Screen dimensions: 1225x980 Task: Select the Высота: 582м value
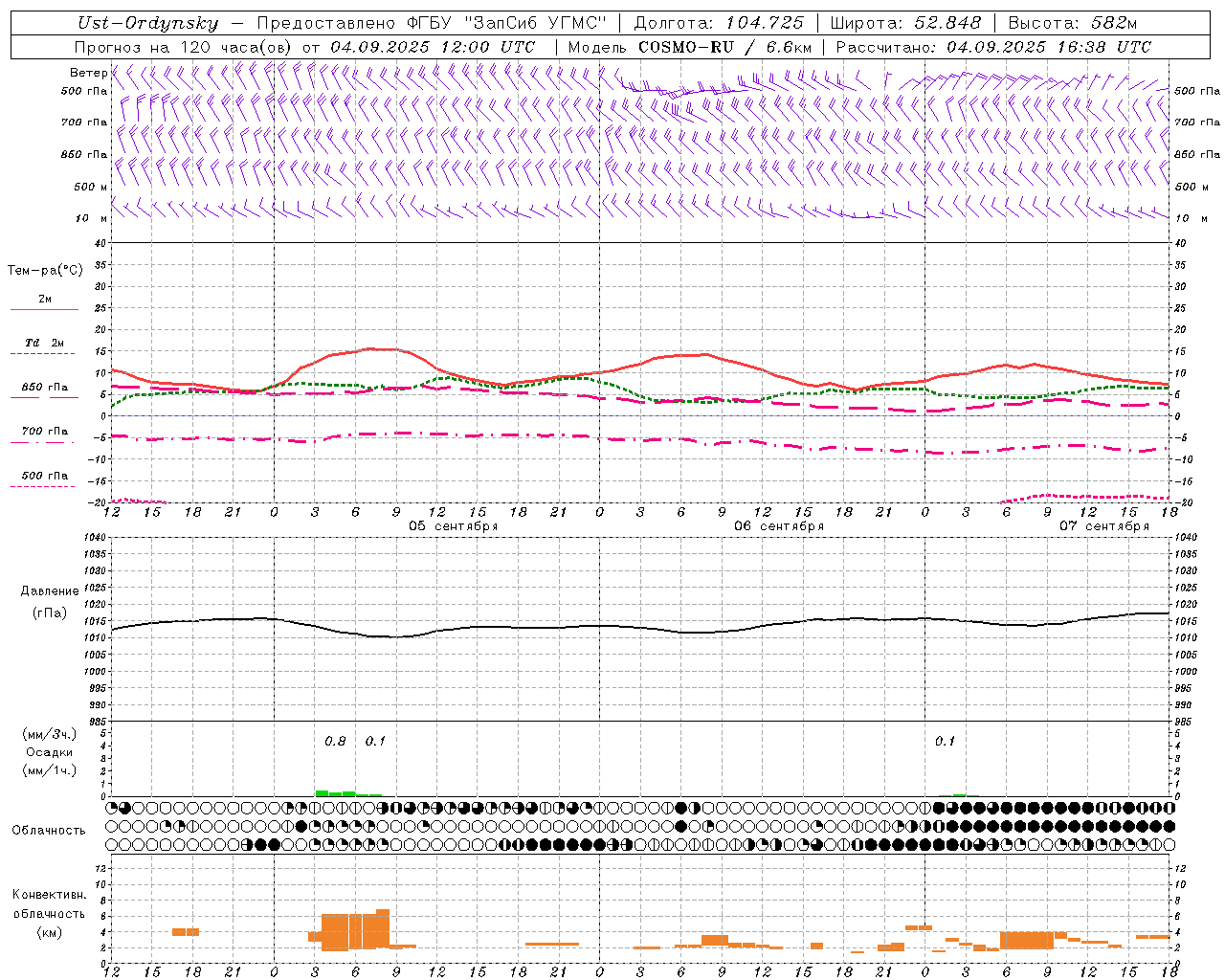pyautogui.click(x=1073, y=24)
